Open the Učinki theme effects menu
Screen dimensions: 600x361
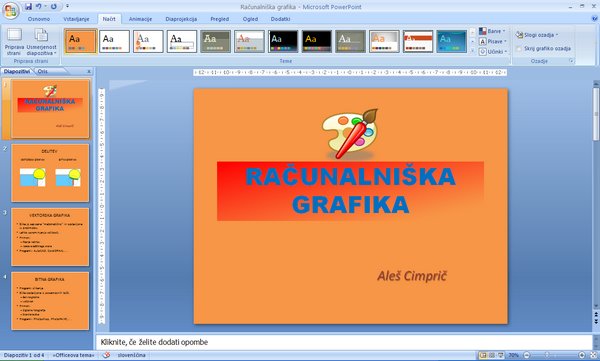[493, 51]
